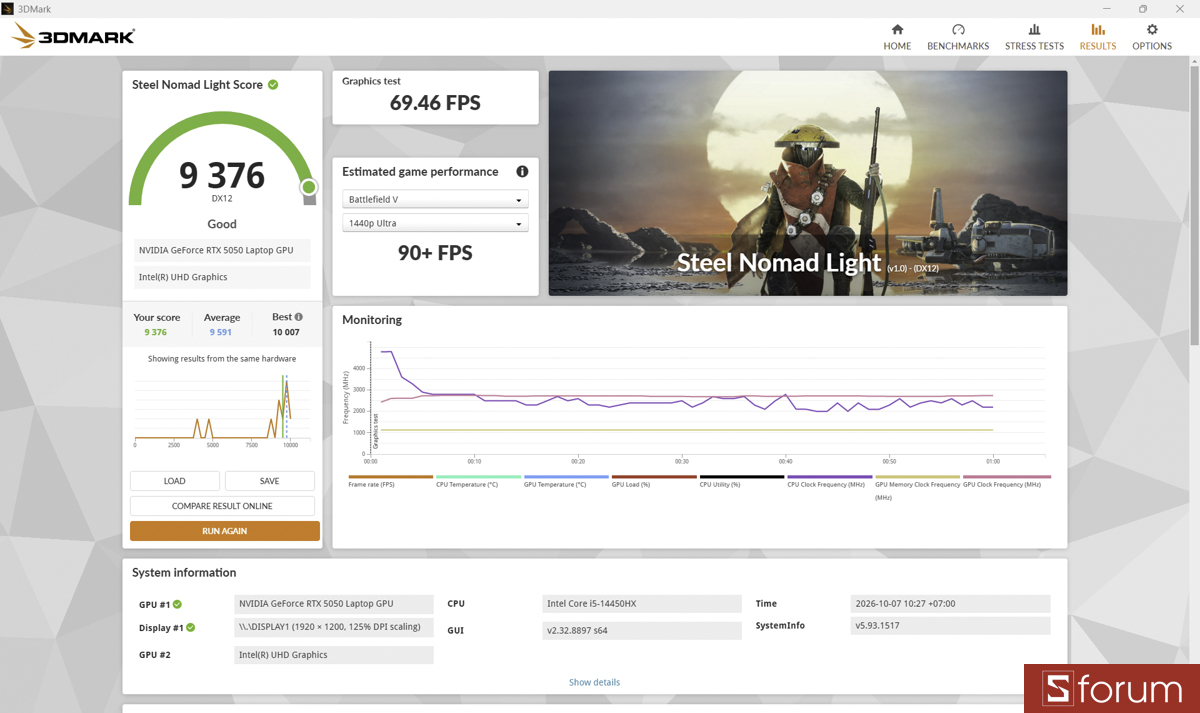Image resolution: width=1200 pixels, height=713 pixels.
Task: Restore down the 3DMark window
Action: click(1143, 8)
